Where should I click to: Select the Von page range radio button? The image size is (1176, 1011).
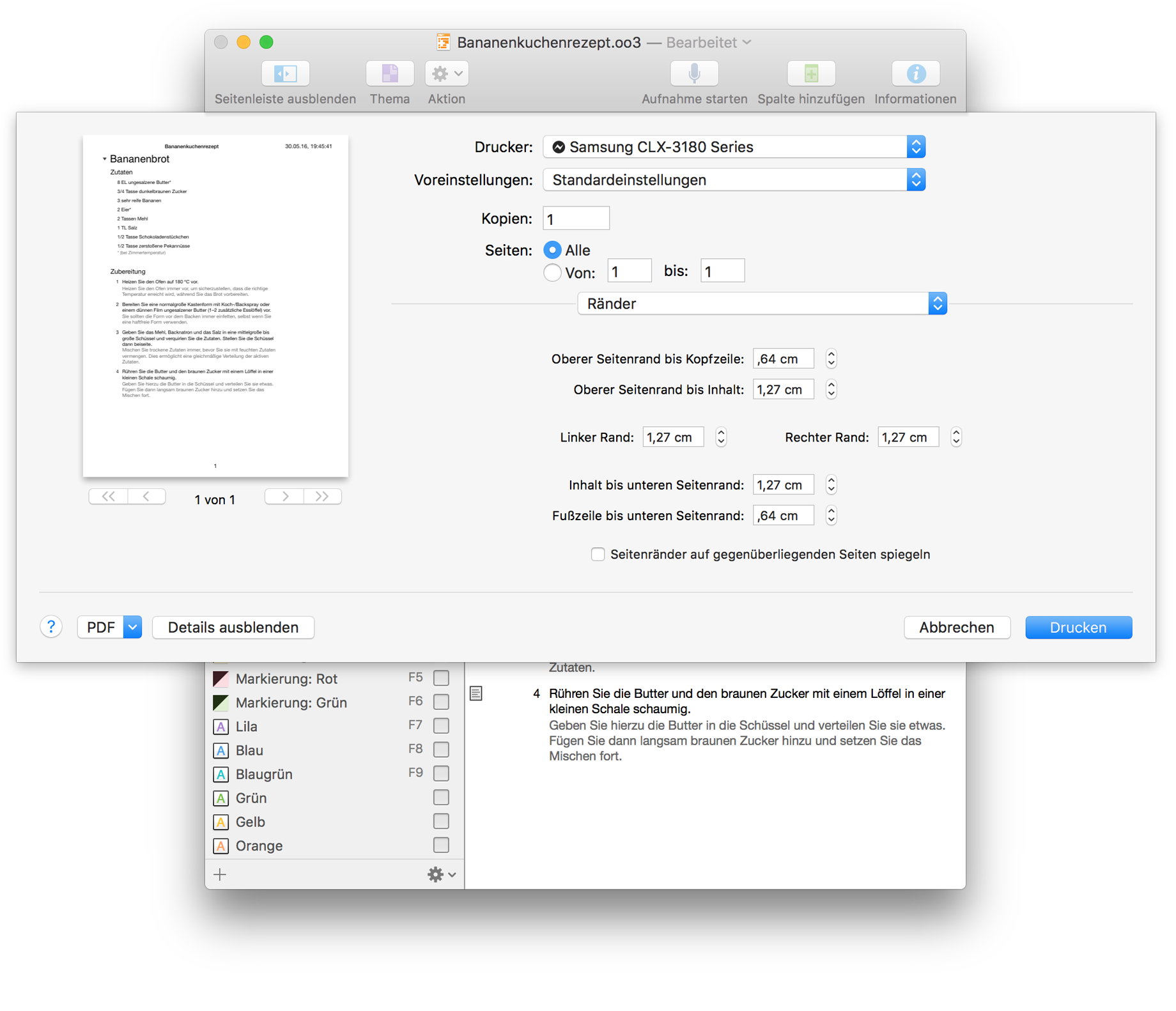(552, 273)
